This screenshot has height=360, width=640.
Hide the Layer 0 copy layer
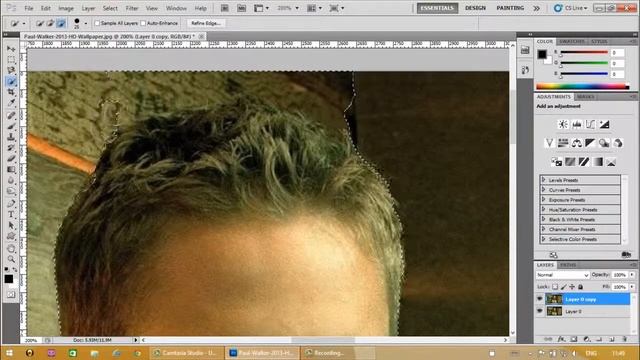(x=540, y=299)
